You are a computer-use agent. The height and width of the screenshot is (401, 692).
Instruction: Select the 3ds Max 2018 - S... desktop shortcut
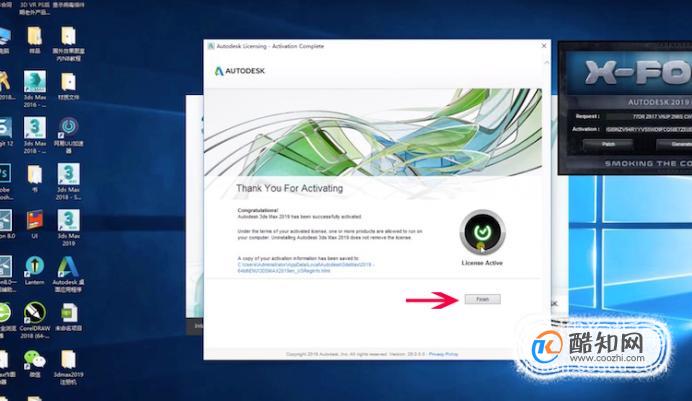[x=68, y=181]
